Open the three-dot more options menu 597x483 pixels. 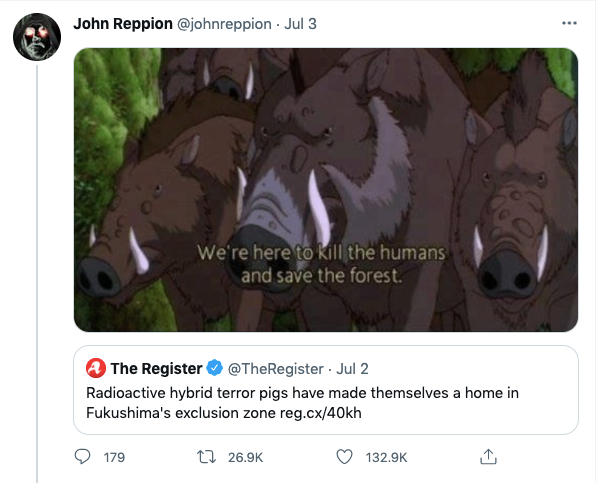point(569,23)
